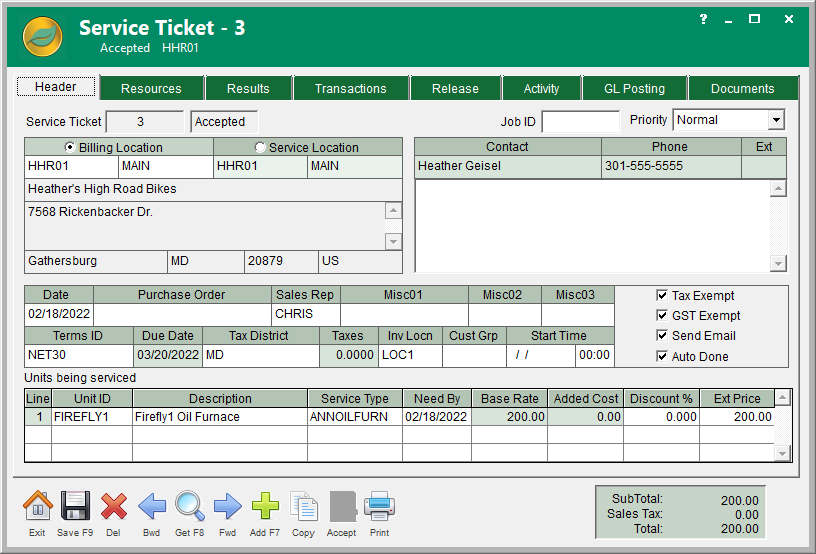Open the GL Posting tab
This screenshot has width=816, height=554.
tap(634, 88)
